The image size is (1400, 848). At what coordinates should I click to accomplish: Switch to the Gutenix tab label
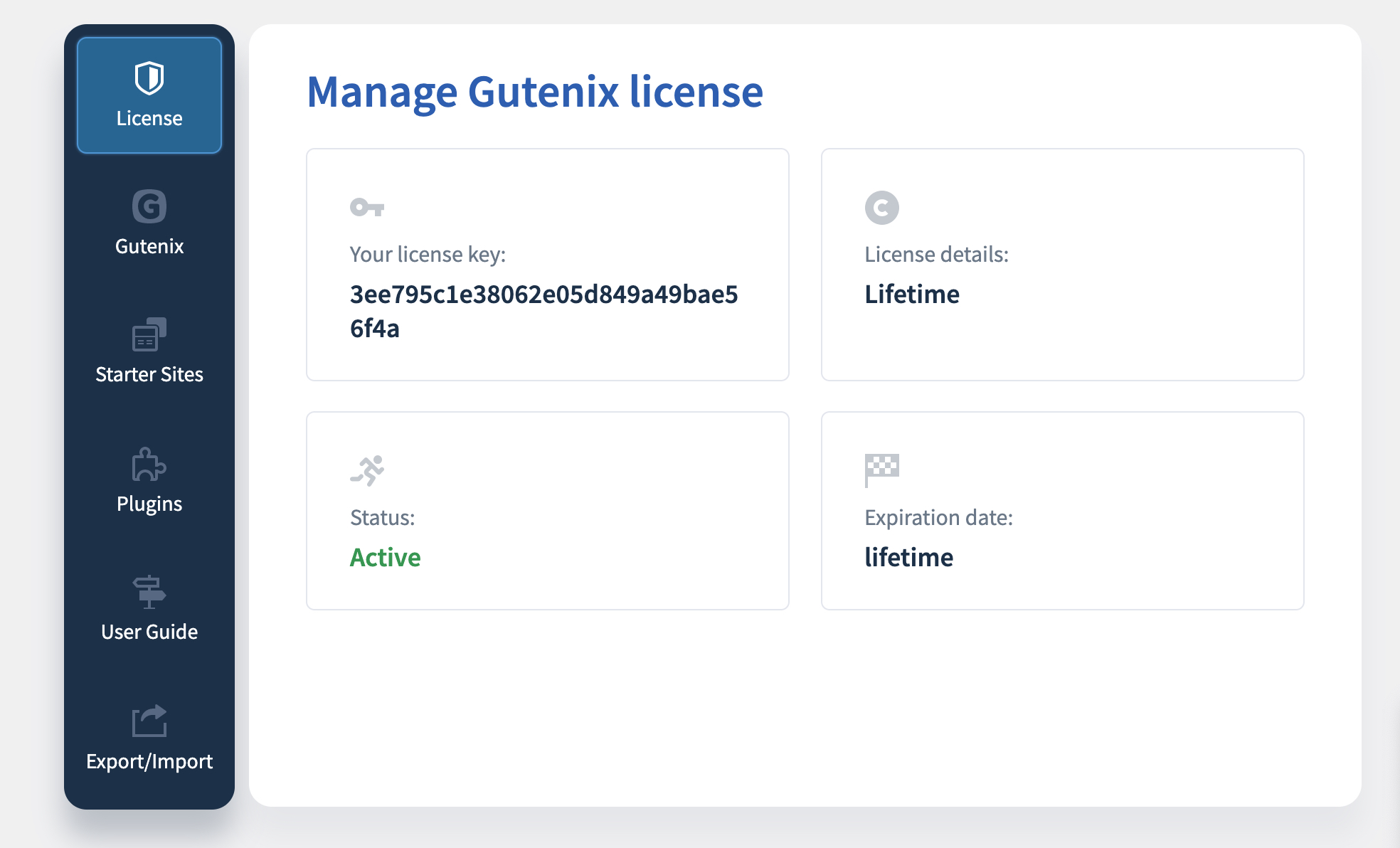point(149,246)
